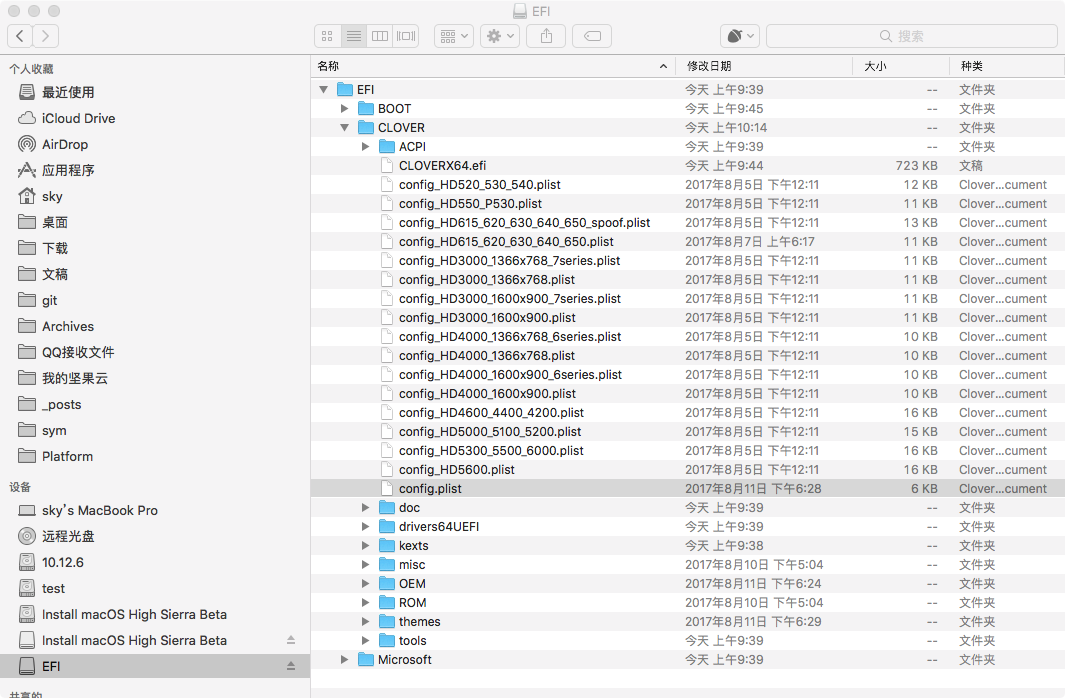Expand the kexts folder triangle

tap(365, 545)
